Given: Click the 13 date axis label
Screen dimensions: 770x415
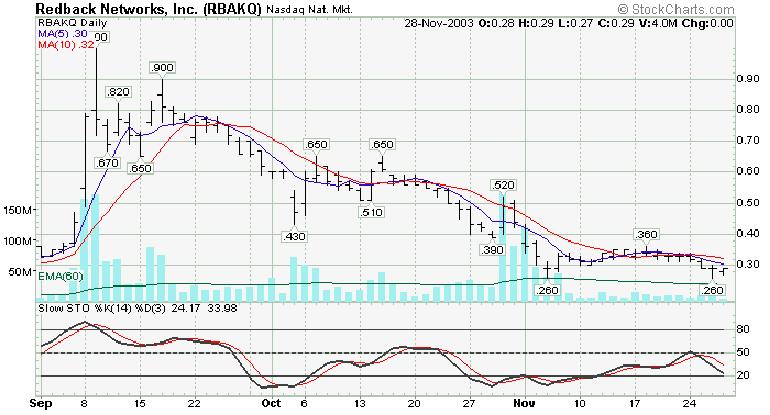Looking at the screenshot, I should [x=360, y=403].
